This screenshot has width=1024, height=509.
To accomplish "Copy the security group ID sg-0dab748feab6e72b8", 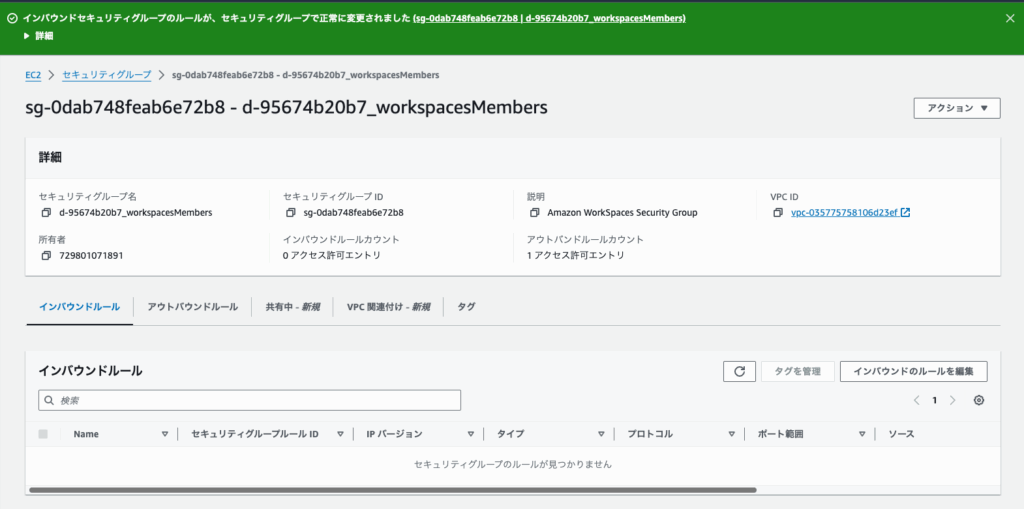I will (290, 213).
